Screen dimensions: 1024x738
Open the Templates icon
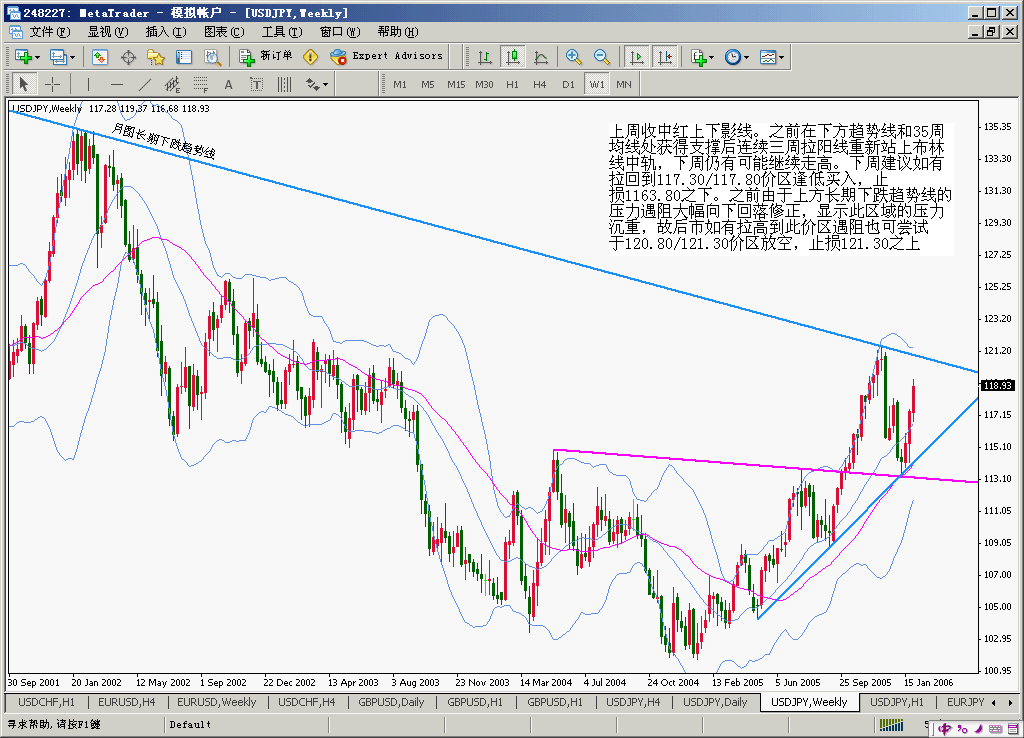click(x=768, y=57)
